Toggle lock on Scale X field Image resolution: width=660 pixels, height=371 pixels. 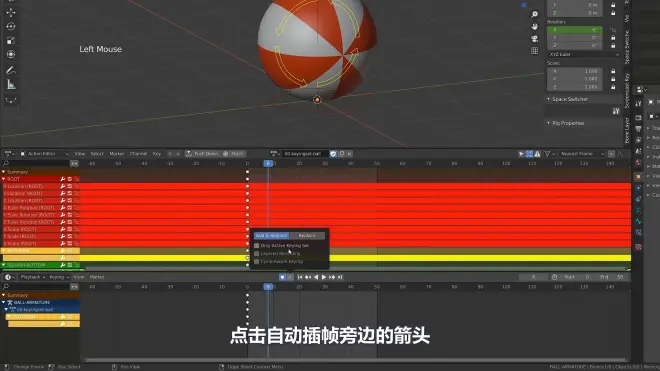point(613,71)
